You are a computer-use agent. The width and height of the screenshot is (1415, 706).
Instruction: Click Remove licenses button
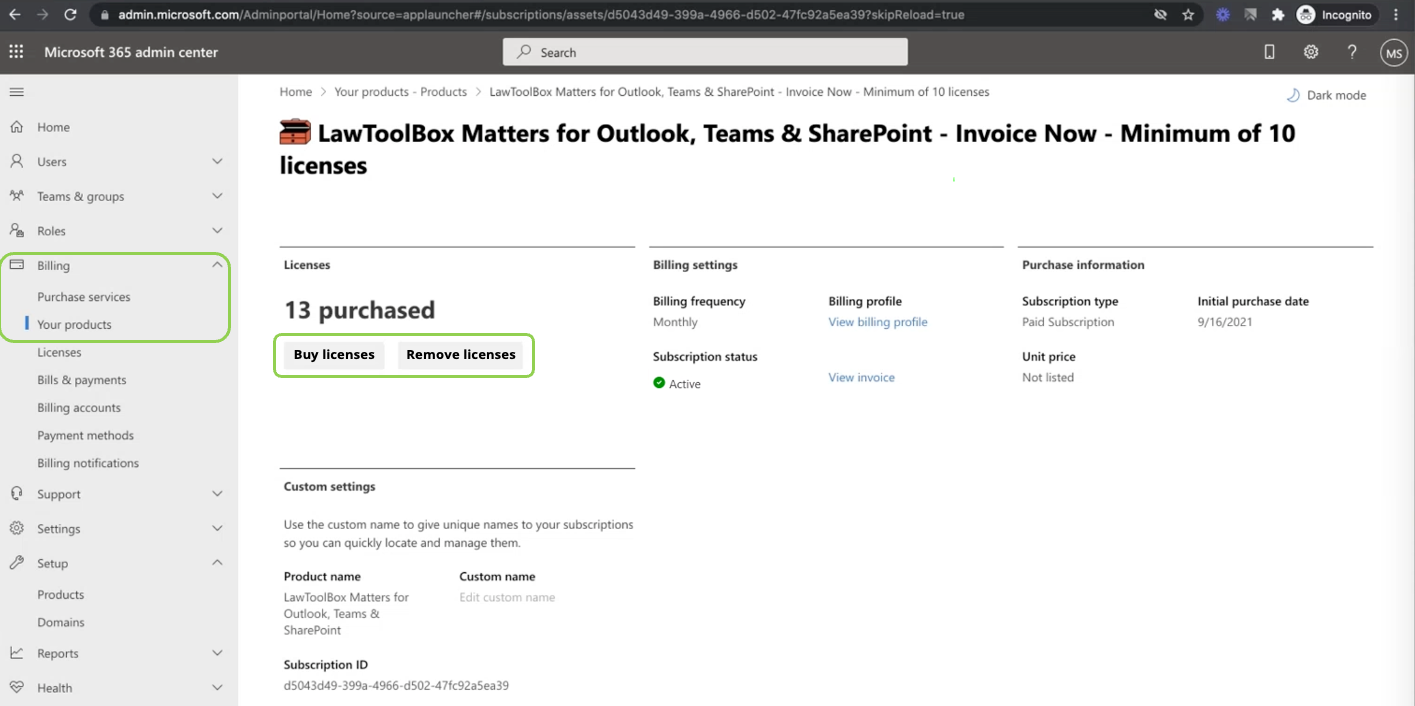point(461,355)
